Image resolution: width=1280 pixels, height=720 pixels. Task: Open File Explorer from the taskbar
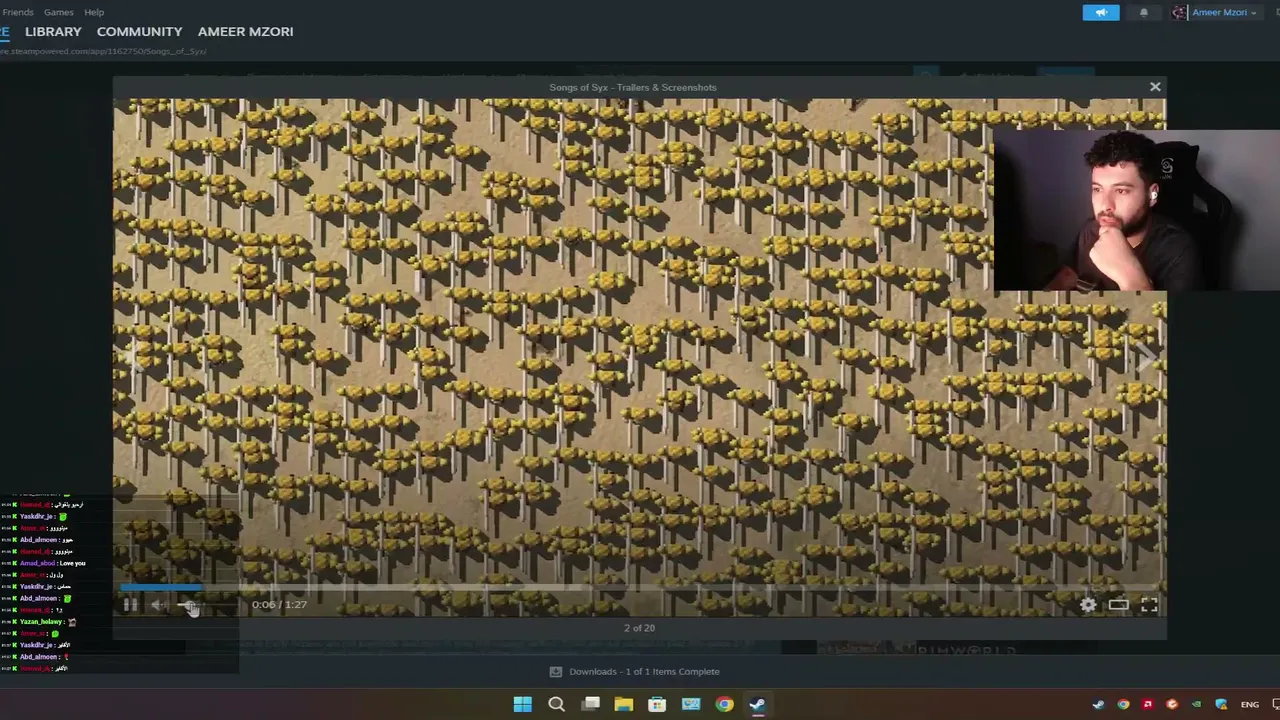pos(624,704)
